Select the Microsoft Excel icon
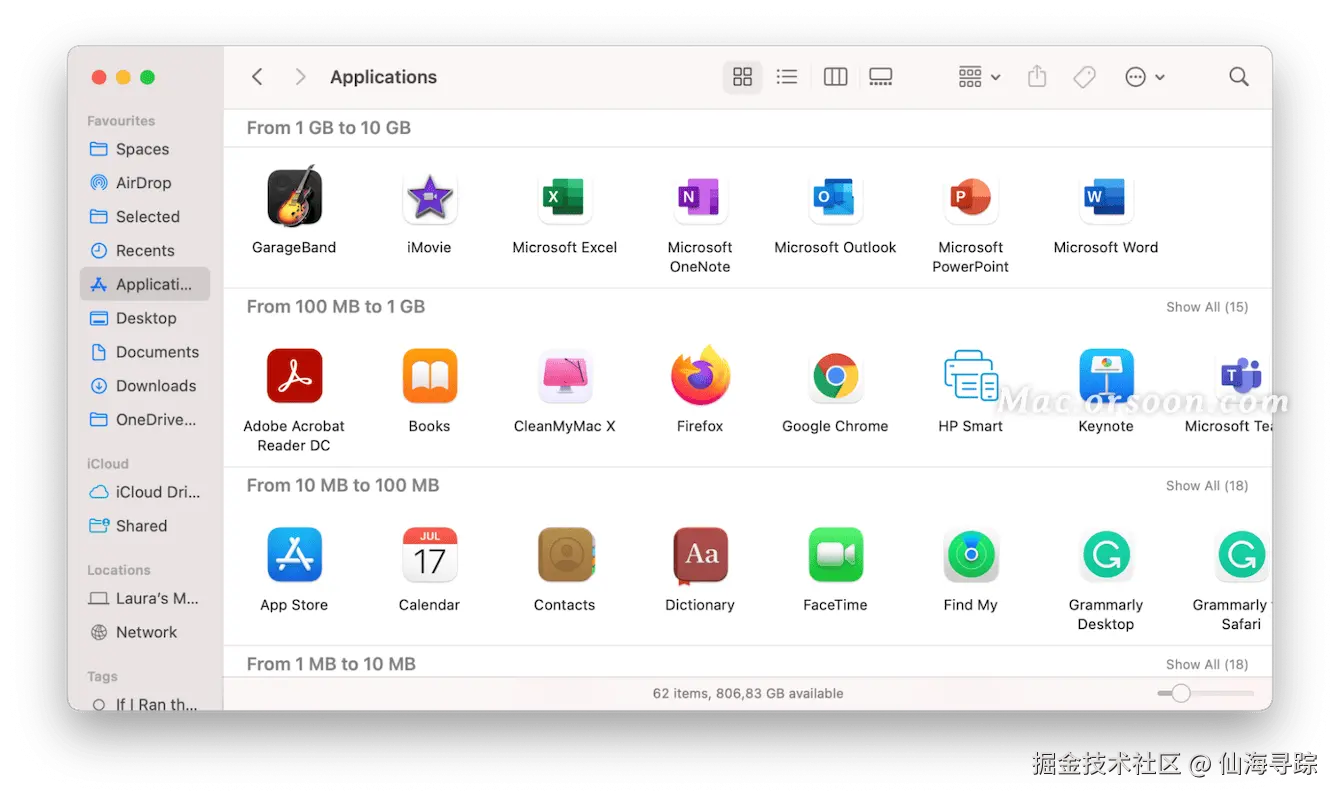This screenshot has width=1340, height=800. [x=565, y=197]
